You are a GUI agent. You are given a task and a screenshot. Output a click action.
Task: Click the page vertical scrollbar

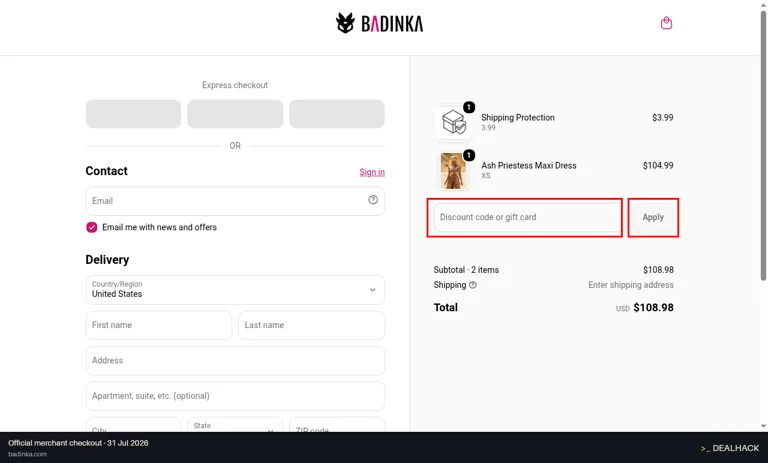click(763, 147)
